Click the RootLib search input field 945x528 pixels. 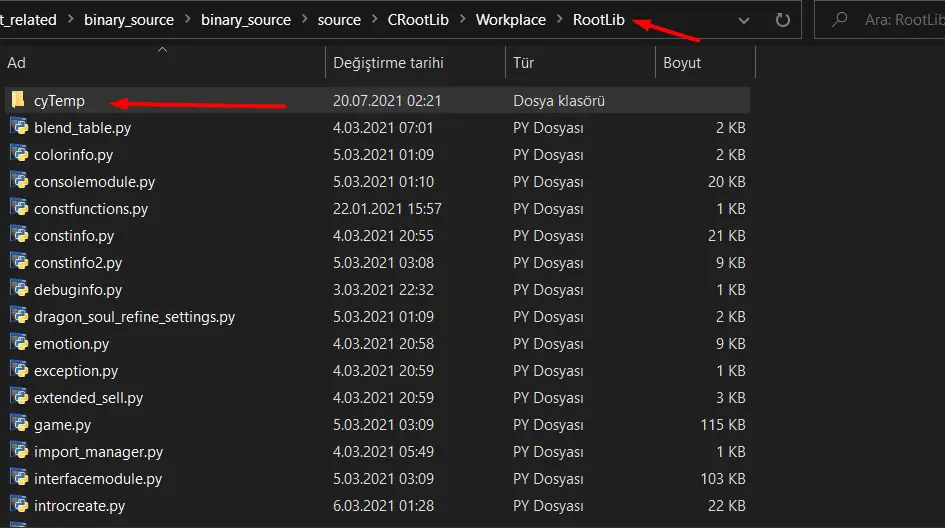click(x=900, y=20)
